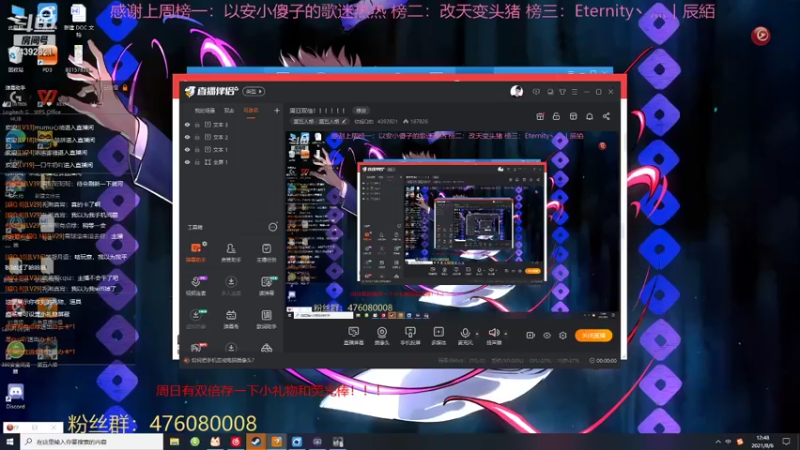Select the 全屏 1 source row

pyautogui.click(x=231, y=162)
